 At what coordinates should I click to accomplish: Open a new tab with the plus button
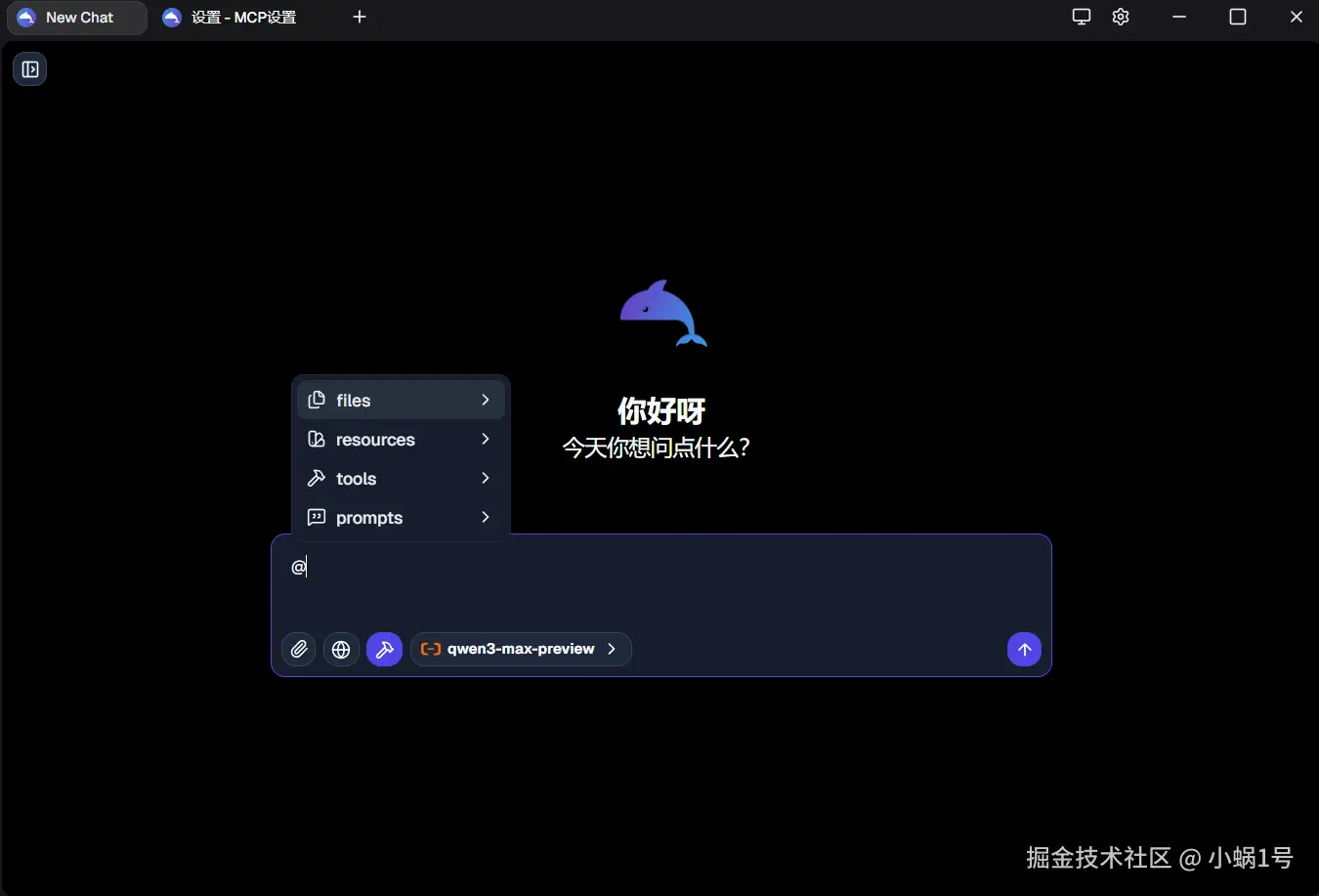pyautogui.click(x=359, y=17)
